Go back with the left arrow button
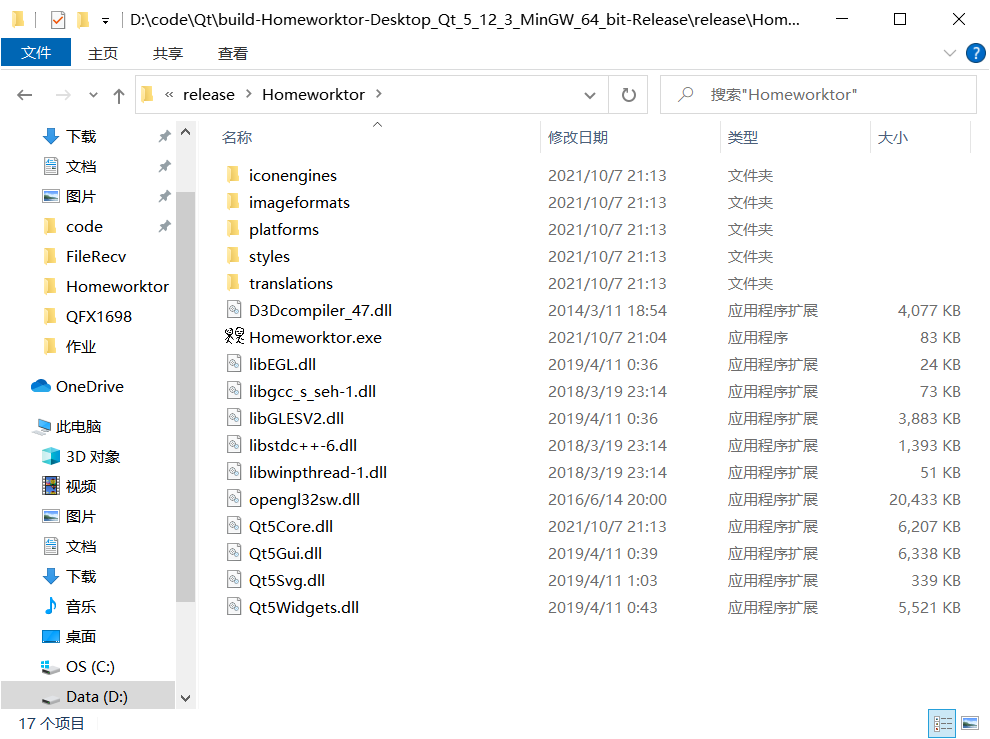The height and width of the screenshot is (739, 990). (x=25, y=95)
